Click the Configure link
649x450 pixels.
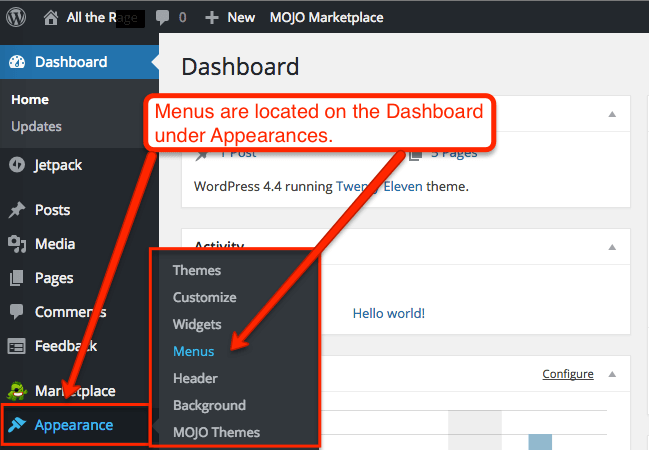(568, 374)
